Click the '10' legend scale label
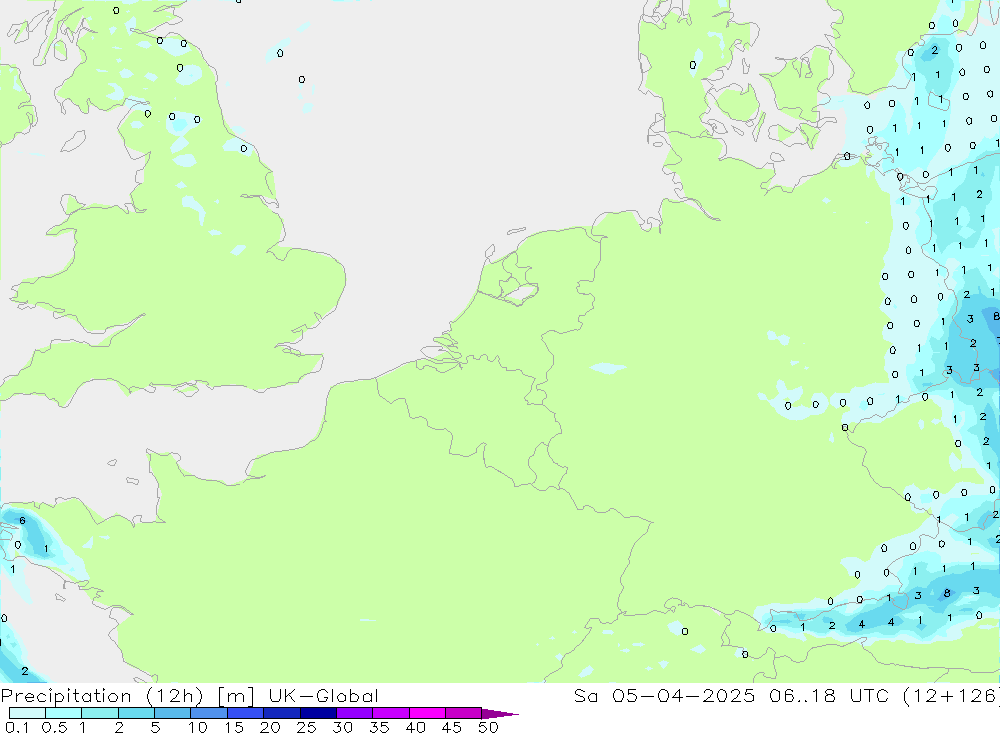The width and height of the screenshot is (1000, 733). click(x=198, y=727)
